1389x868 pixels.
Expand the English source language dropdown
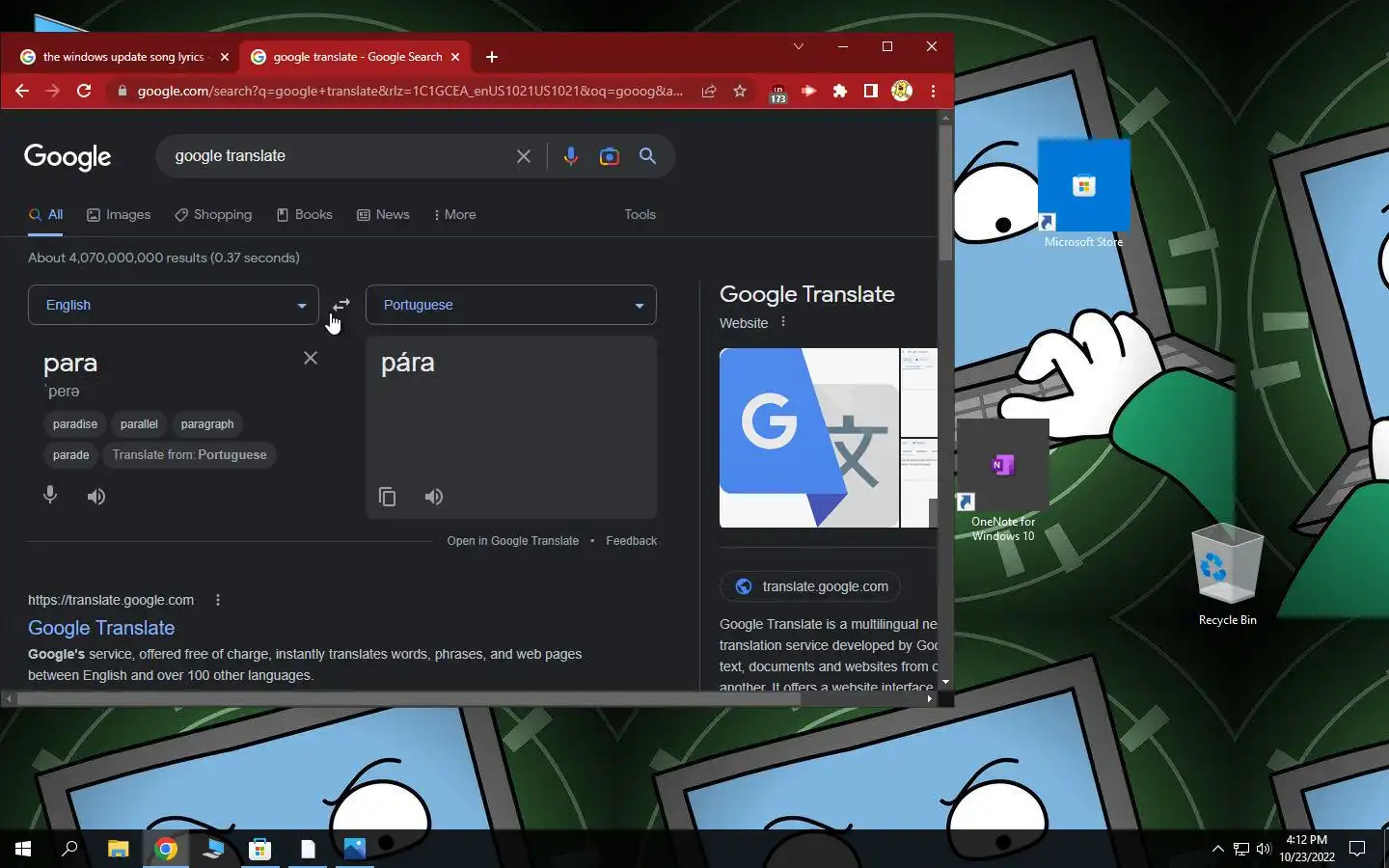[174, 305]
